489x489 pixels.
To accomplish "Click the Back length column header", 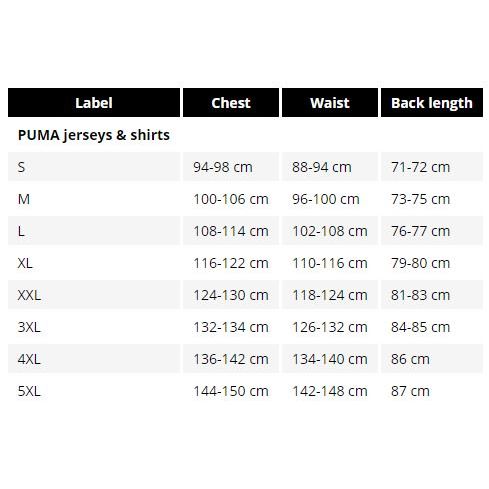I will [x=432, y=103].
